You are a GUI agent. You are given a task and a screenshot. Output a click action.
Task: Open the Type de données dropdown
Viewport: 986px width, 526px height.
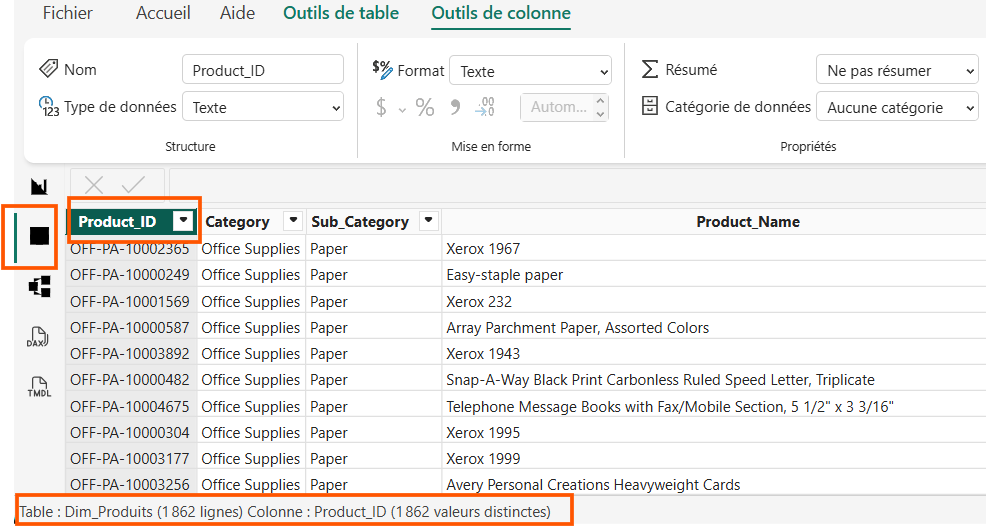263,107
